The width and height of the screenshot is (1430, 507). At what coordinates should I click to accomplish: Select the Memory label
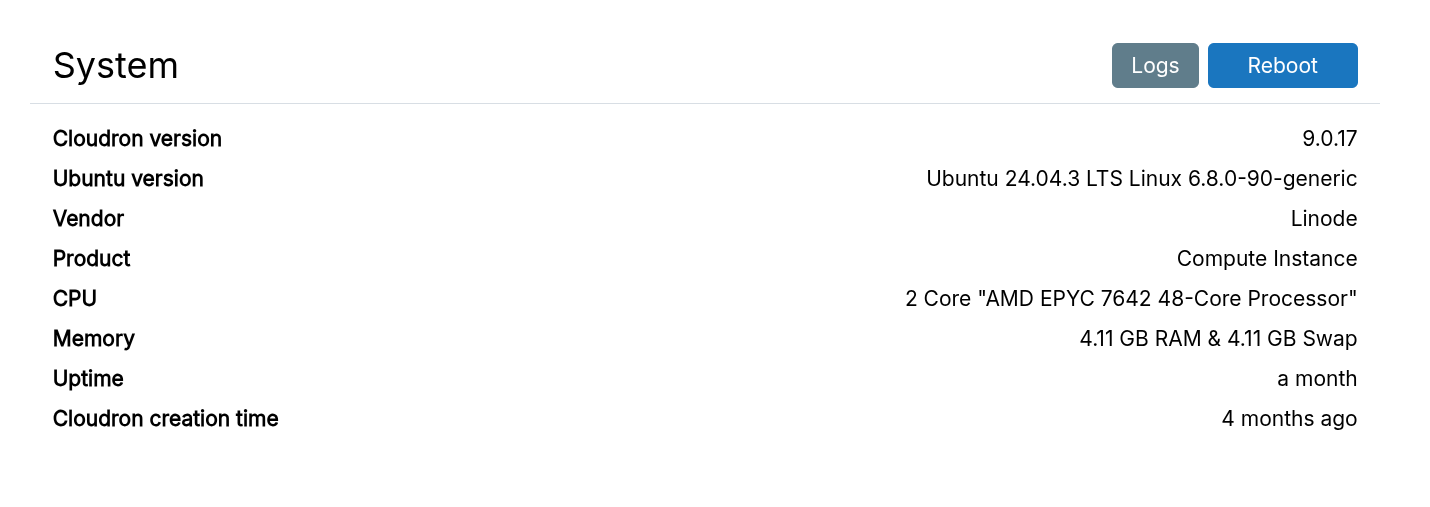[94, 339]
